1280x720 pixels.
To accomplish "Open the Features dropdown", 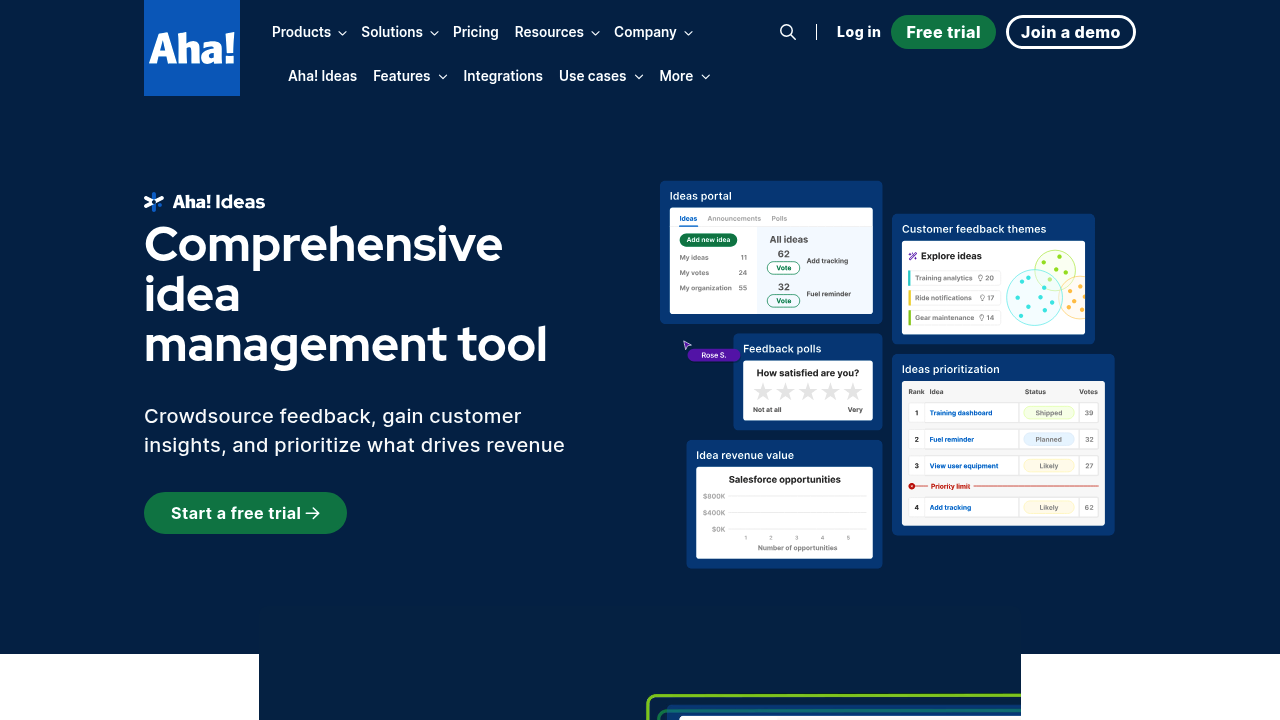I will click(410, 76).
